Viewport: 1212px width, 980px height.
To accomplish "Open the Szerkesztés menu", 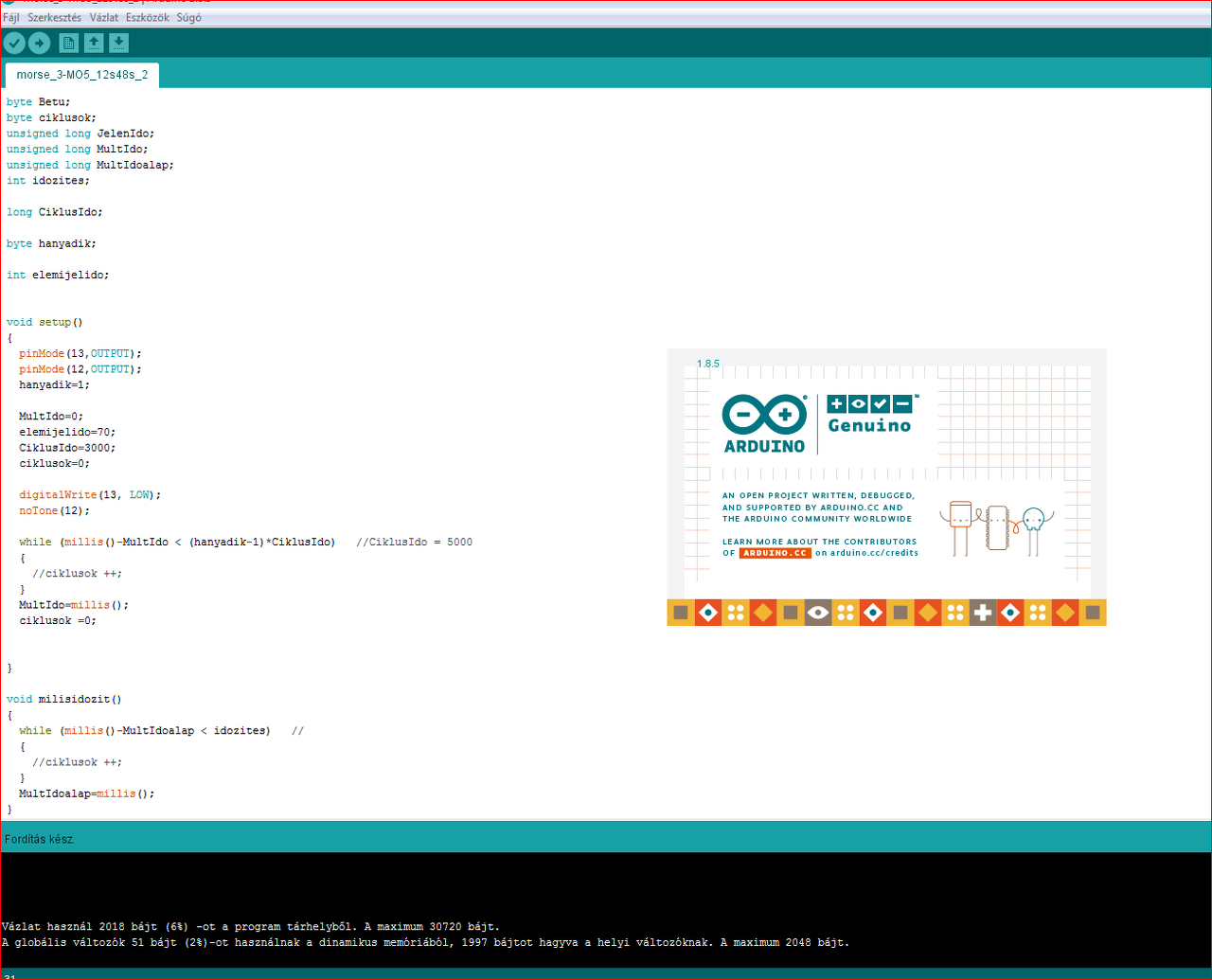I will (55, 18).
